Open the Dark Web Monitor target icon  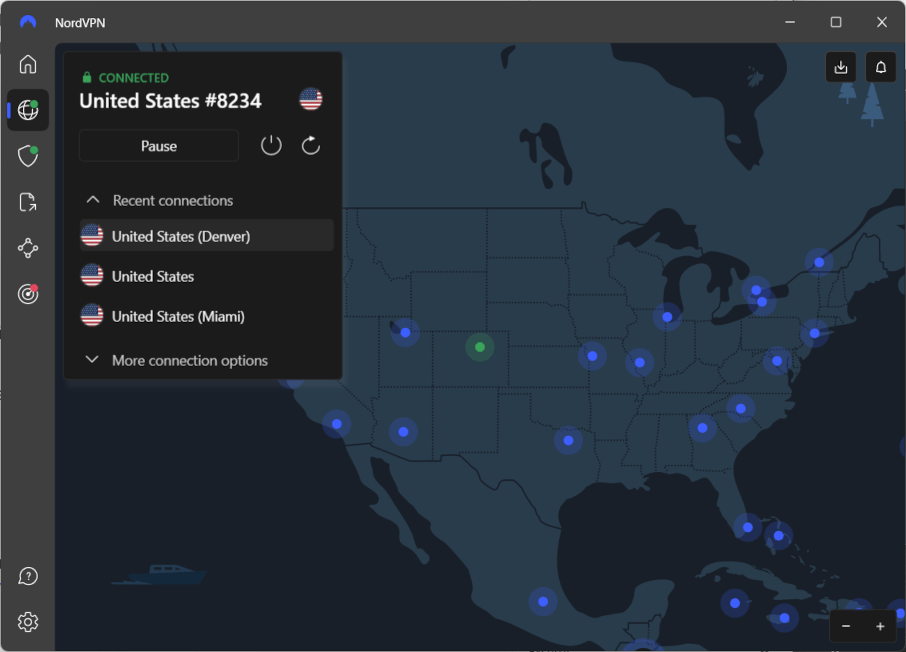[x=28, y=294]
